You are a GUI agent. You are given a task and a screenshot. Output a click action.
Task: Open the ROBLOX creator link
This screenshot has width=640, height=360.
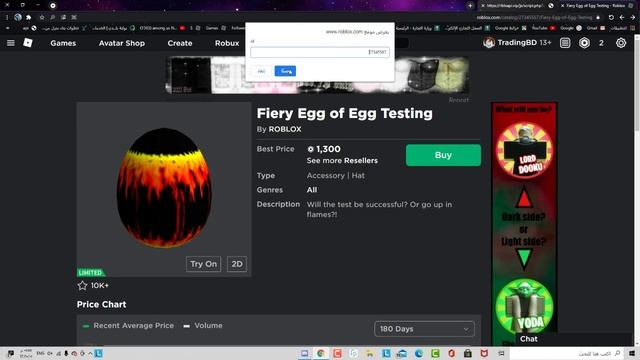285,129
